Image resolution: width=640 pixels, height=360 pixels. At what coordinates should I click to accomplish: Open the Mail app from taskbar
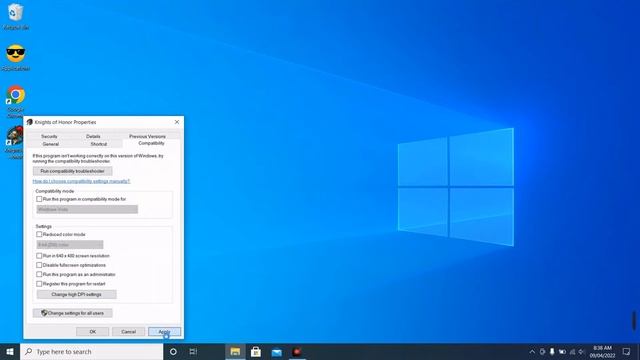click(x=276, y=352)
